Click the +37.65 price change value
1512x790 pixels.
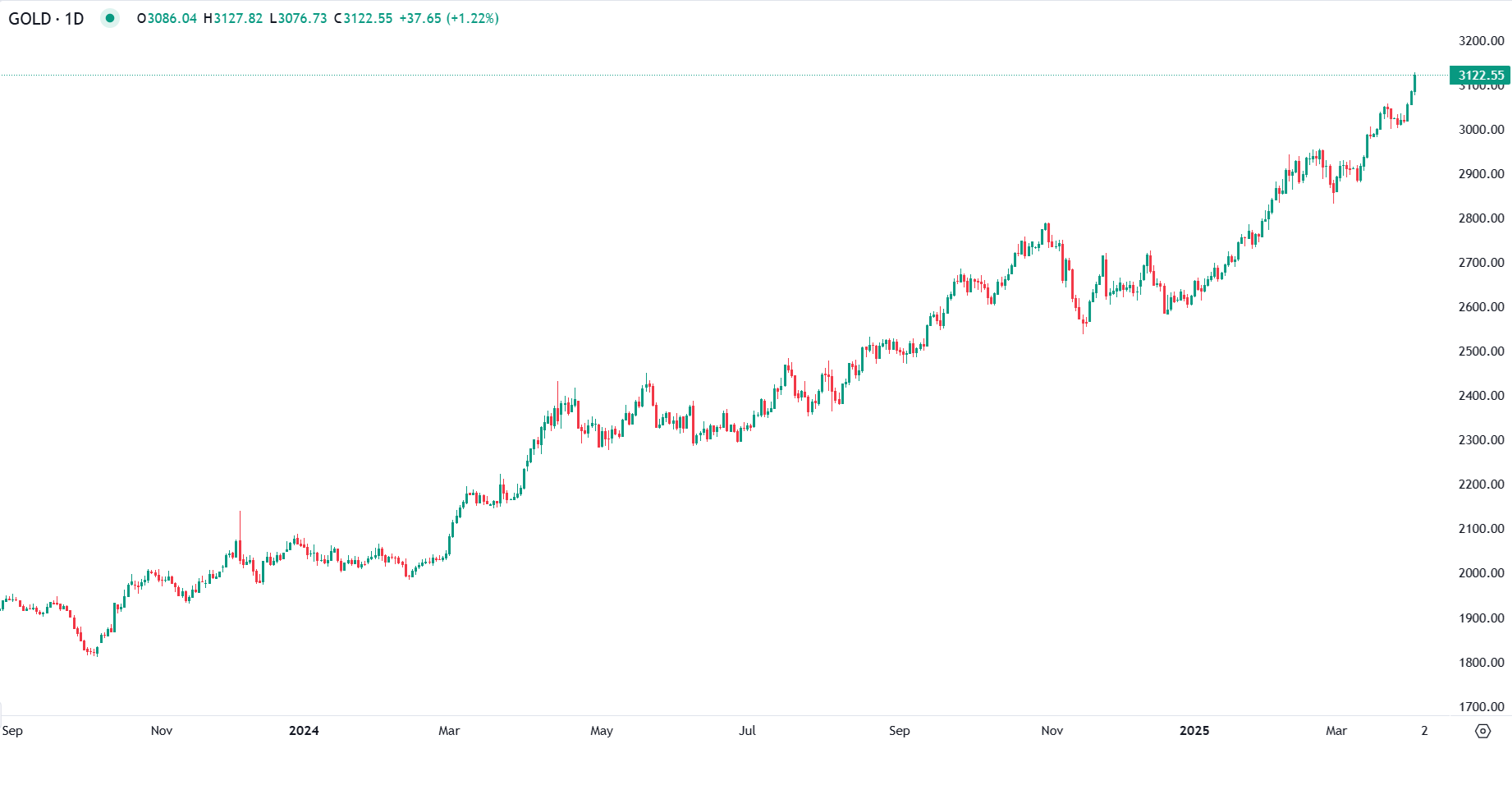coord(419,18)
